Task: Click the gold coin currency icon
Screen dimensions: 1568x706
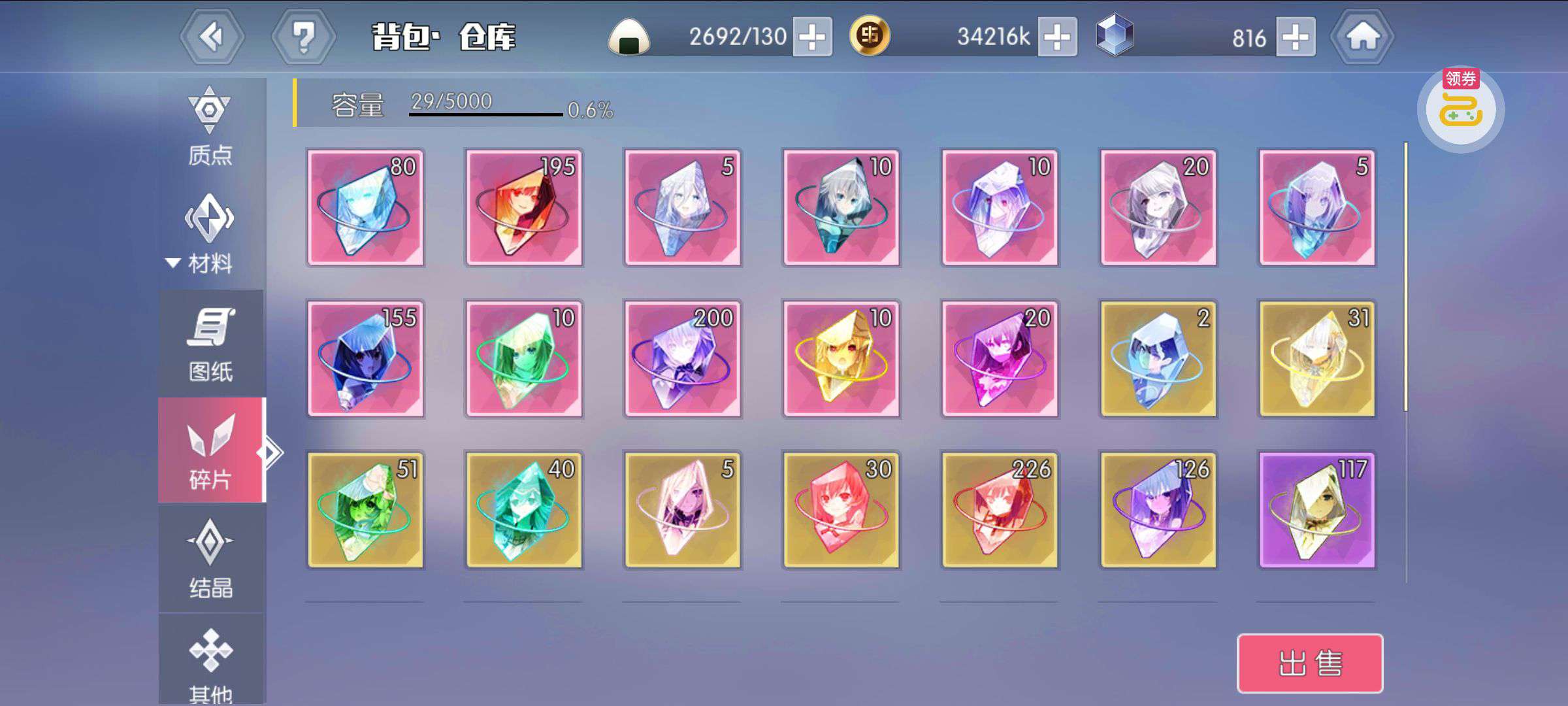Action: 870,35
